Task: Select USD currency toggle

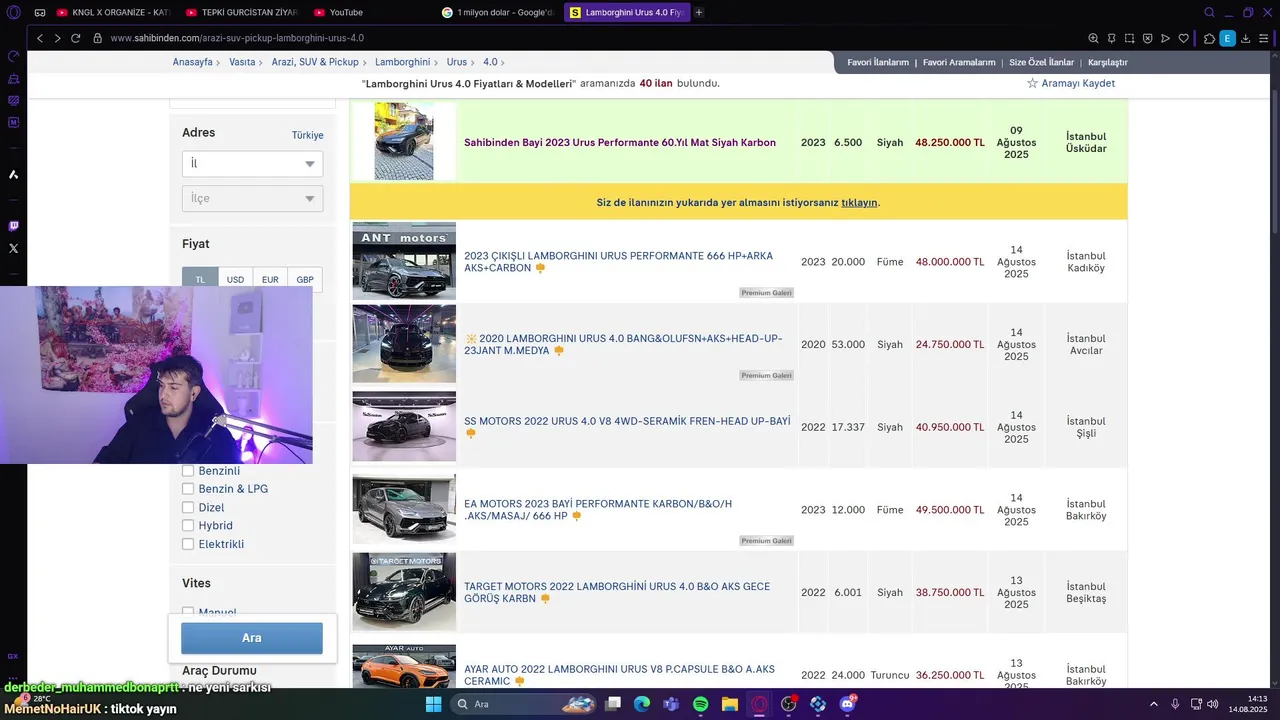Action: click(235, 279)
